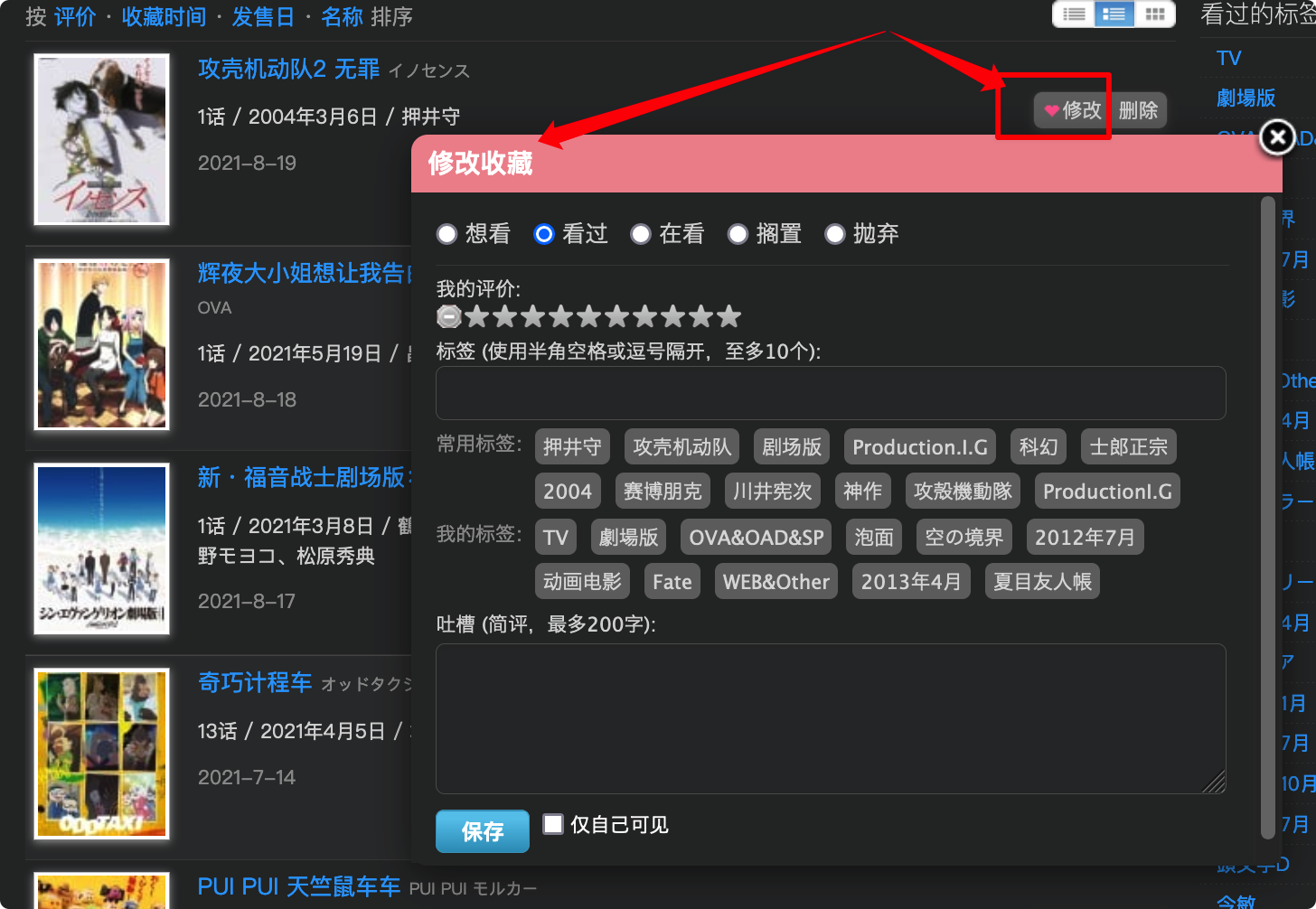Switch to grid view icon

click(1154, 14)
